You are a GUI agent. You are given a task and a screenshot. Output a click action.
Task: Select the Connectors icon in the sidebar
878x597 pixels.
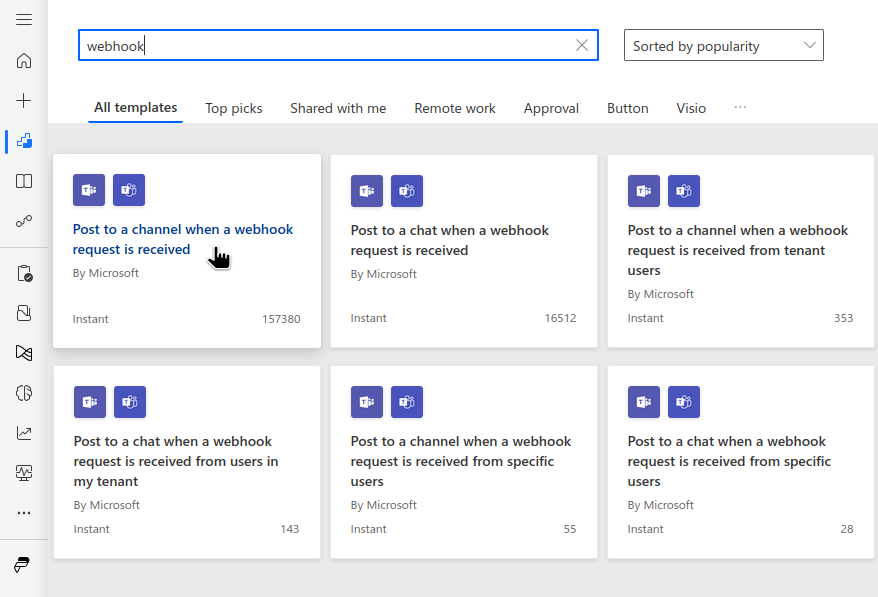tap(24, 222)
